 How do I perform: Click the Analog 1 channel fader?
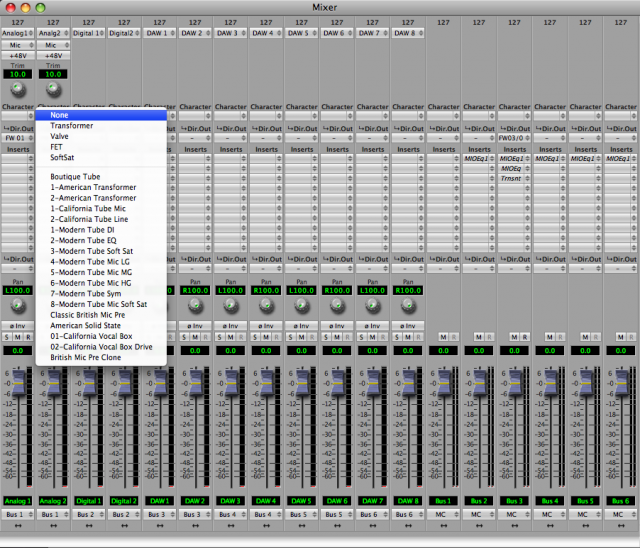tap(19, 383)
